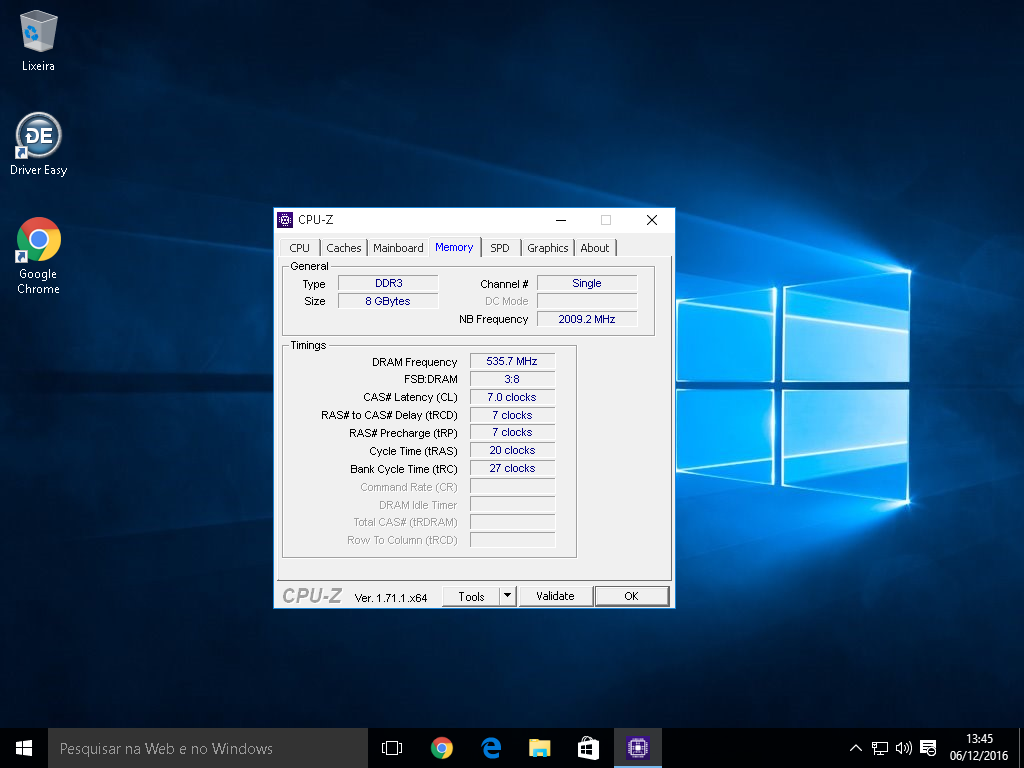Open the Windows Start menu
The image size is (1024, 768).
point(24,748)
